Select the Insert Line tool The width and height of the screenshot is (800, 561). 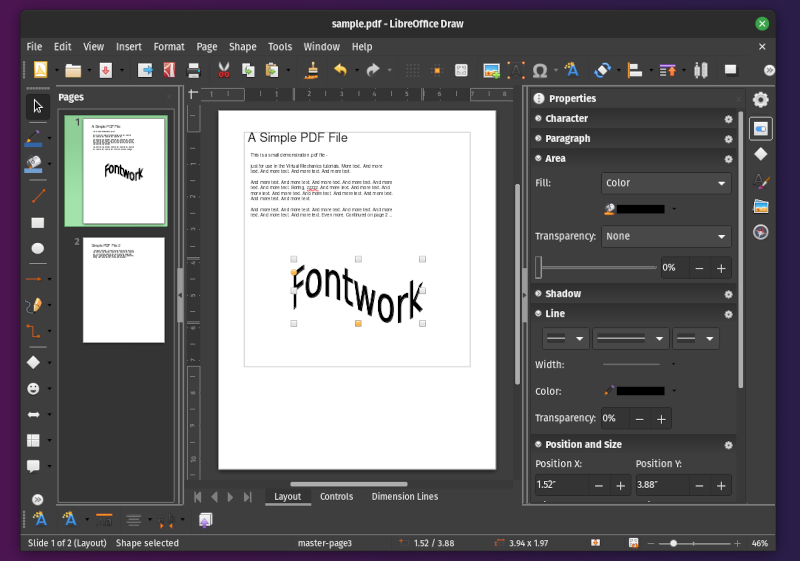pos(38,196)
